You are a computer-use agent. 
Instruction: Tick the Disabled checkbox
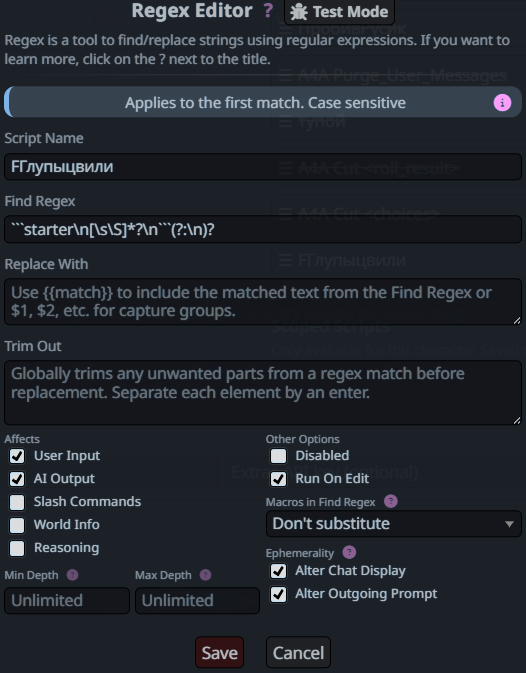coord(278,456)
